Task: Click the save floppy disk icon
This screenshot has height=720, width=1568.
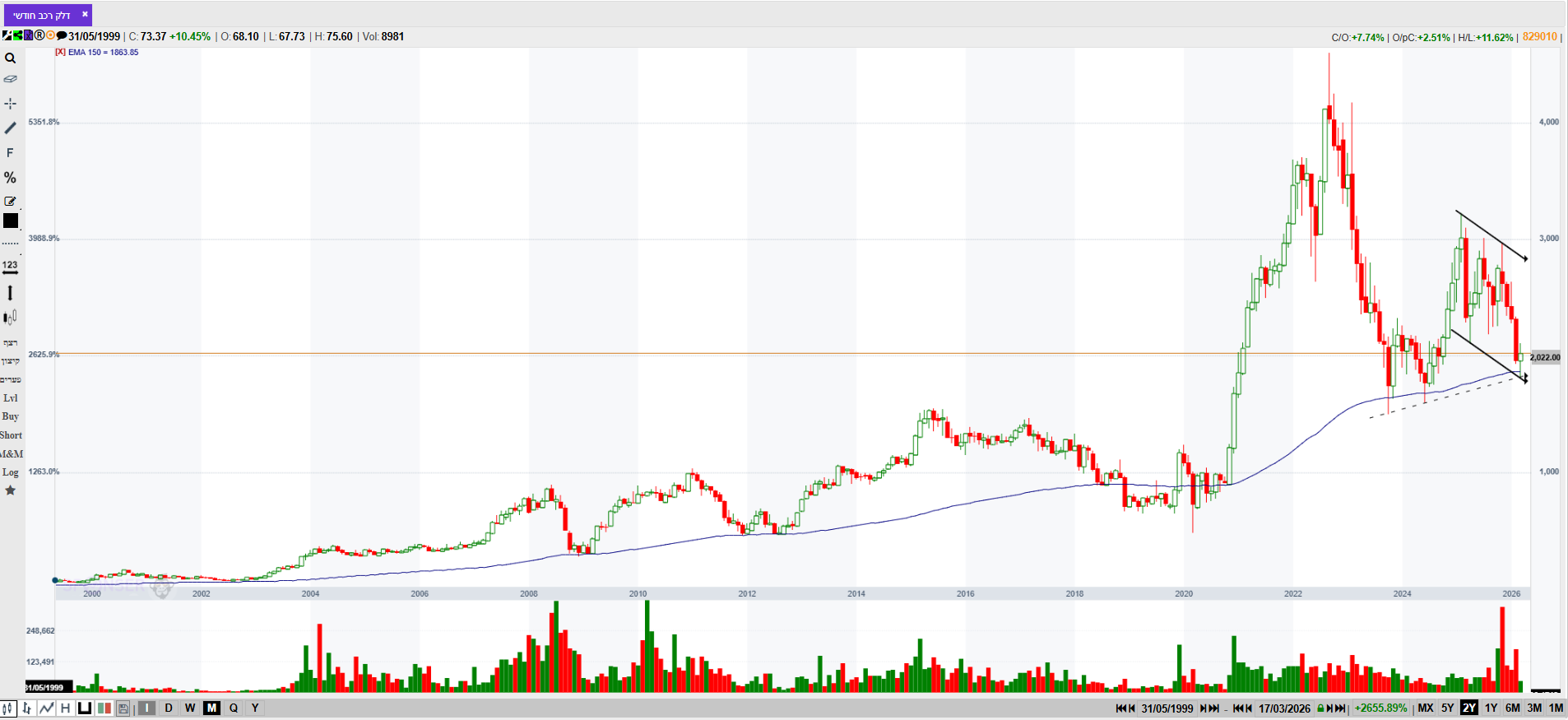Action: pyautogui.click(x=123, y=708)
